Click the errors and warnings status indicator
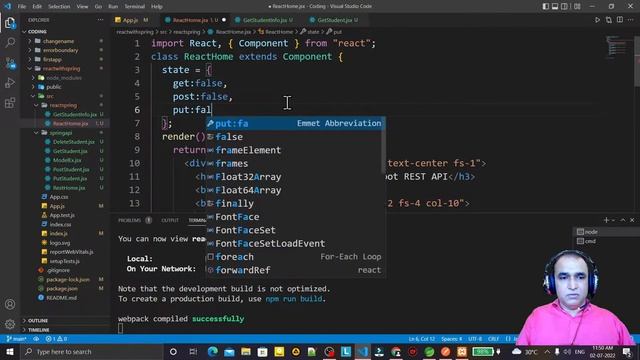Image resolution: width=640 pixels, height=360 pixels. (x=56, y=339)
